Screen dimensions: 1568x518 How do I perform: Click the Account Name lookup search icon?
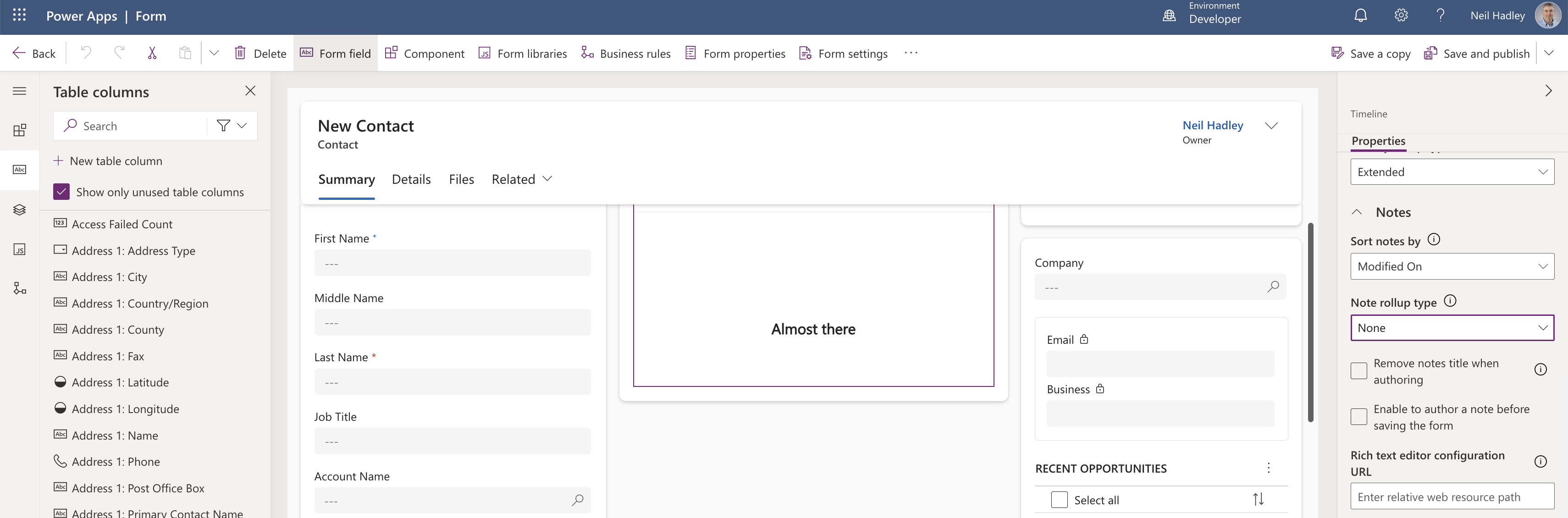click(577, 500)
